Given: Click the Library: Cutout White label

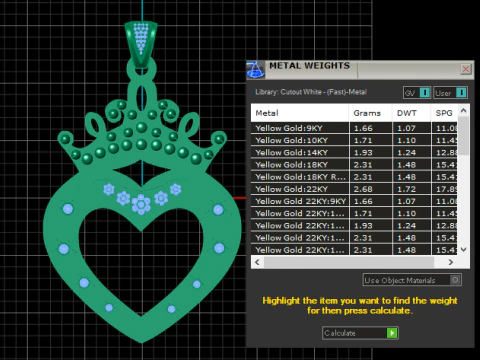Looking at the screenshot, I should click(311, 92).
